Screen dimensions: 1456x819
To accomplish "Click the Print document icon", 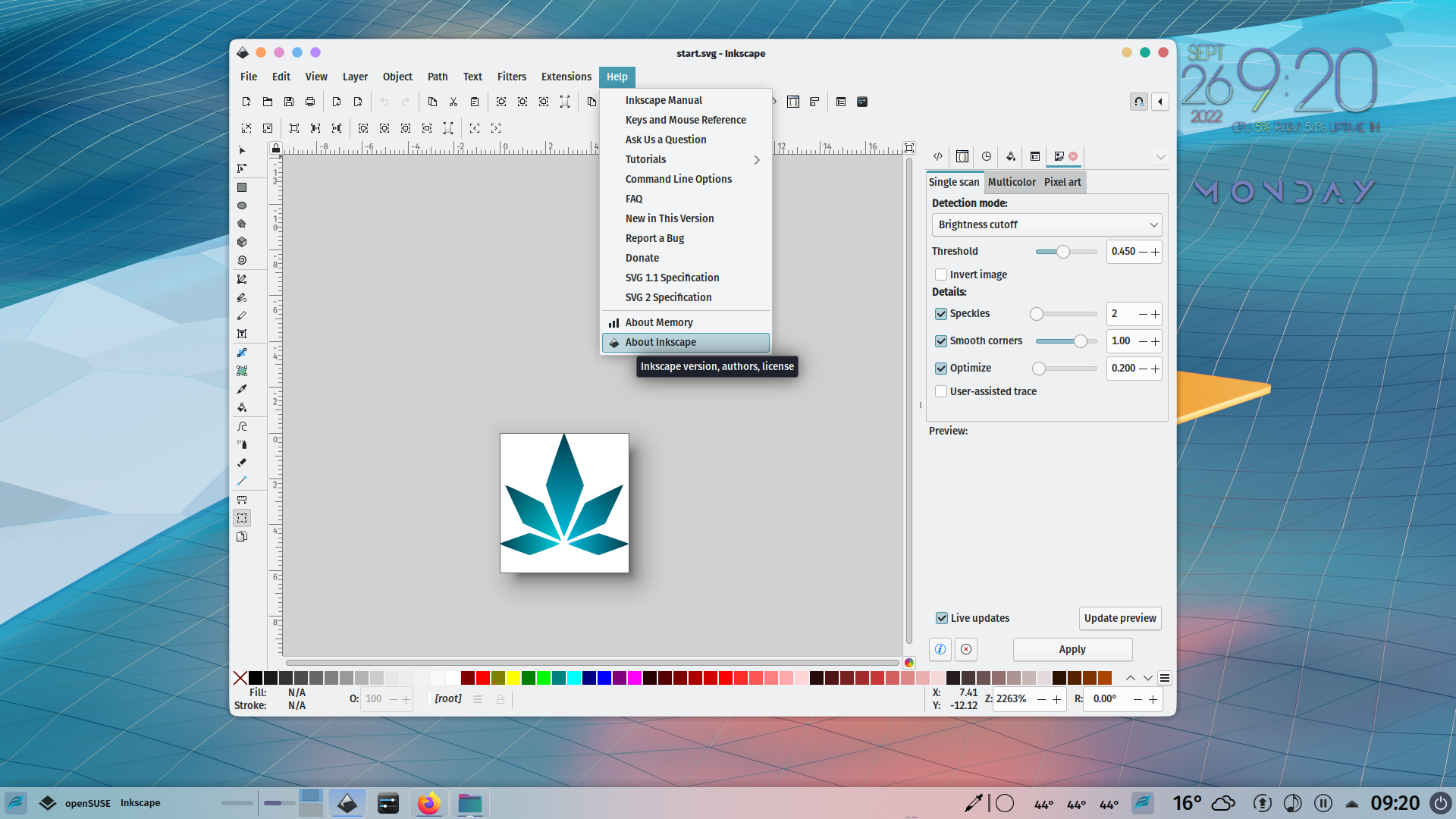I will point(310,102).
